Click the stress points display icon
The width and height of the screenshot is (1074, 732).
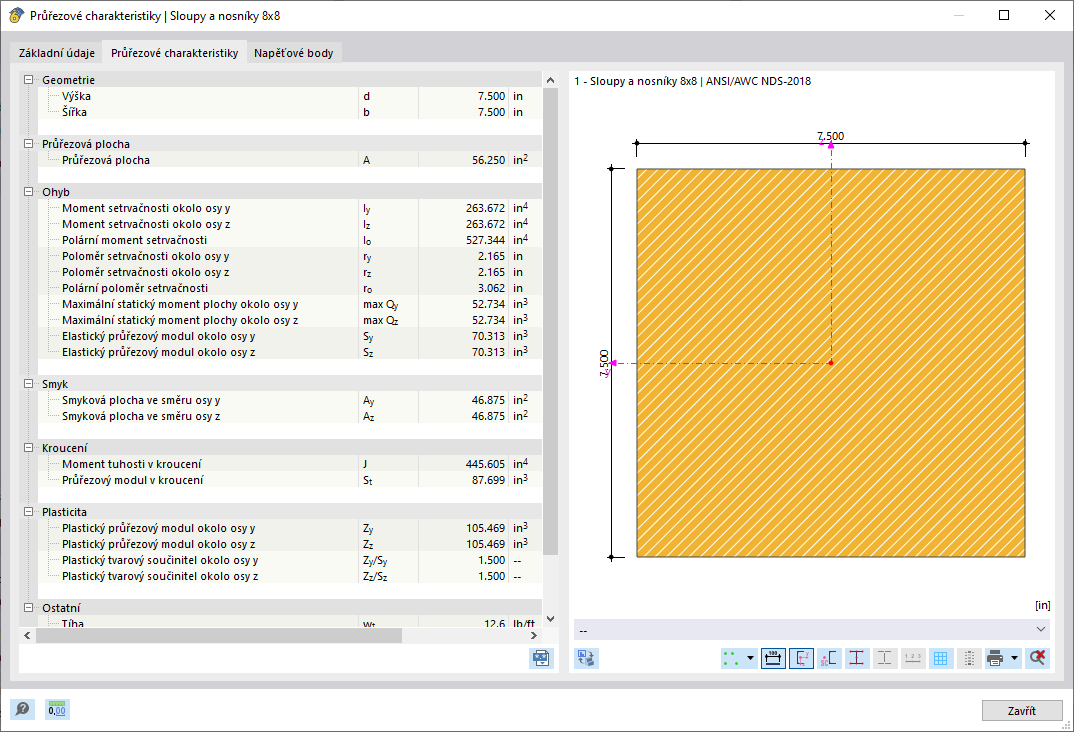click(731, 658)
